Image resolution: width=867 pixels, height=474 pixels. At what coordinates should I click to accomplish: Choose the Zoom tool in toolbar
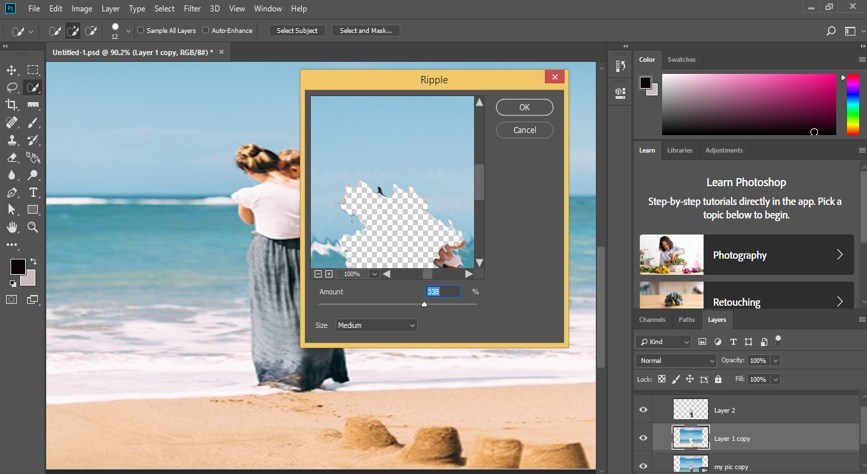click(x=33, y=227)
